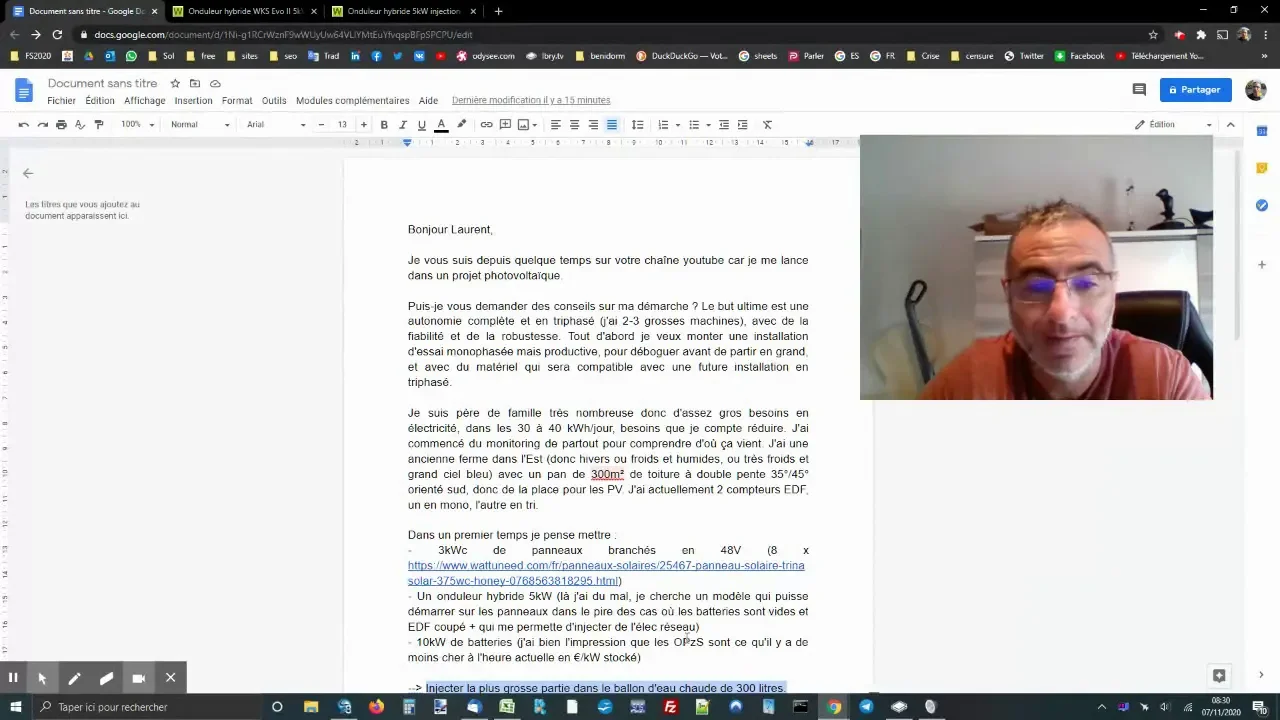Check the cloud save status icon
1280x720 pixels.
[x=215, y=83]
